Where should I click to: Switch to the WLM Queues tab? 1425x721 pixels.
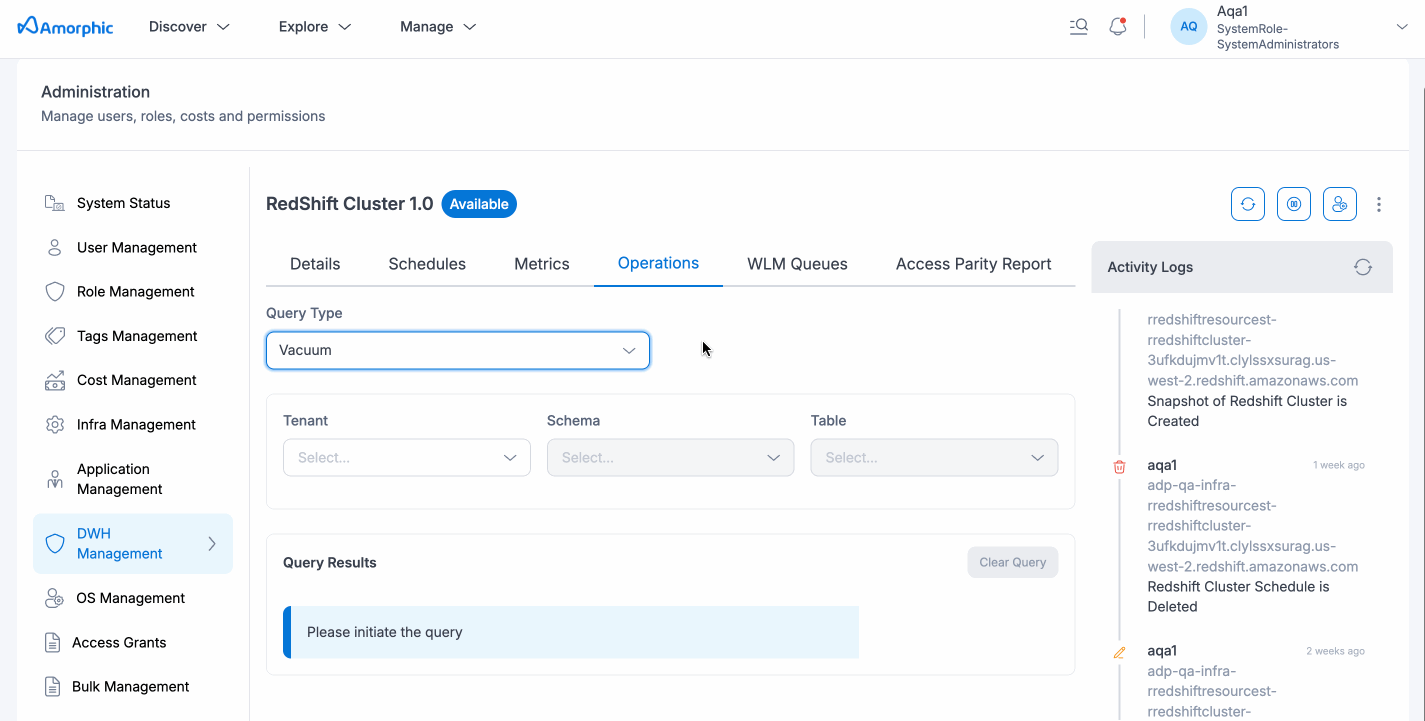point(797,264)
